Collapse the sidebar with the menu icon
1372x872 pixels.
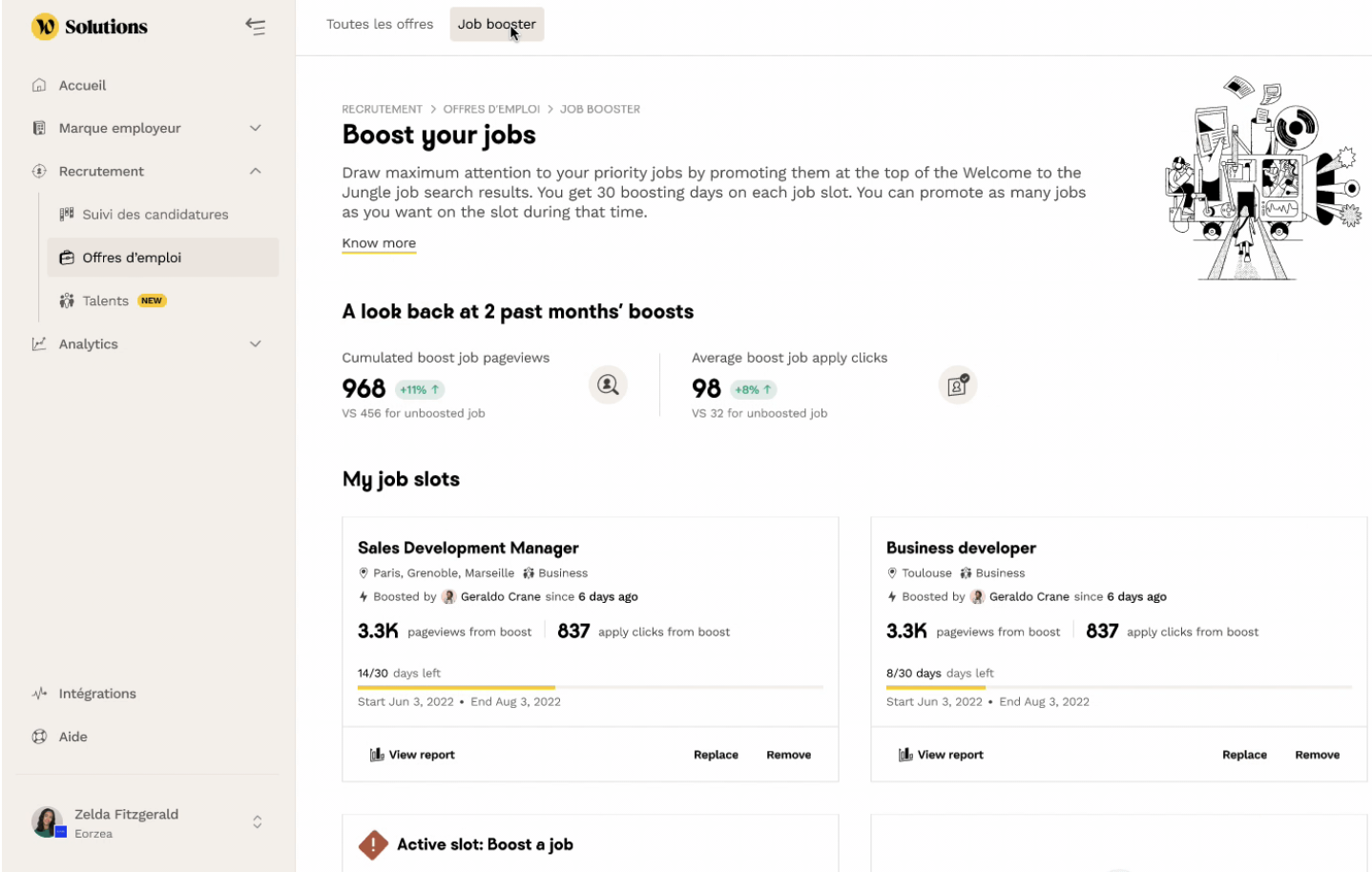255,27
